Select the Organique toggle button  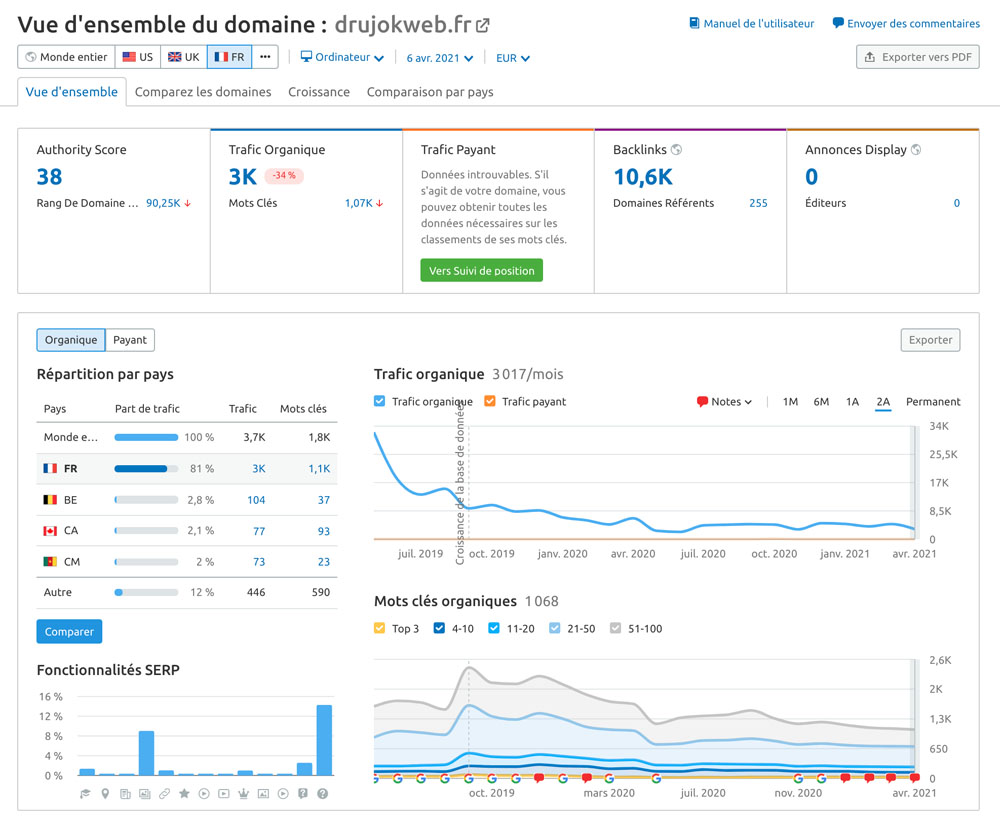click(x=71, y=340)
